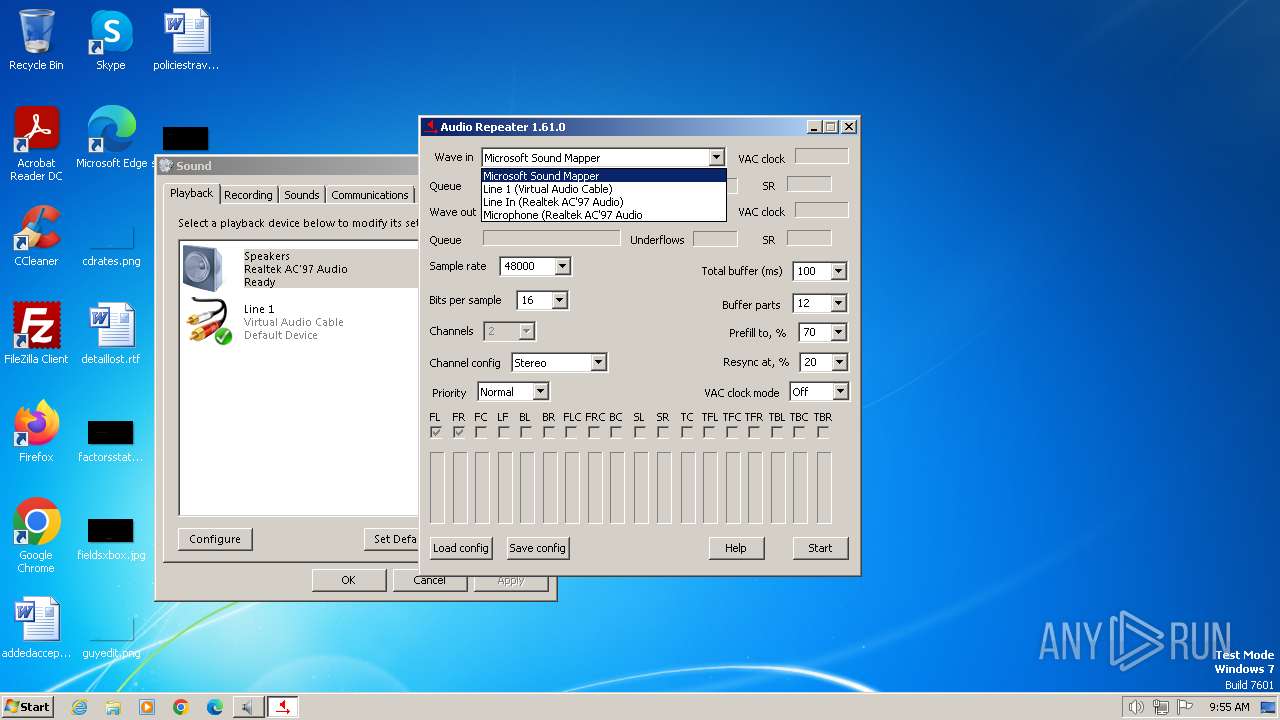Viewport: 1280px width, 720px height.
Task: Click the Chrome taskbar icon
Action: point(181,707)
